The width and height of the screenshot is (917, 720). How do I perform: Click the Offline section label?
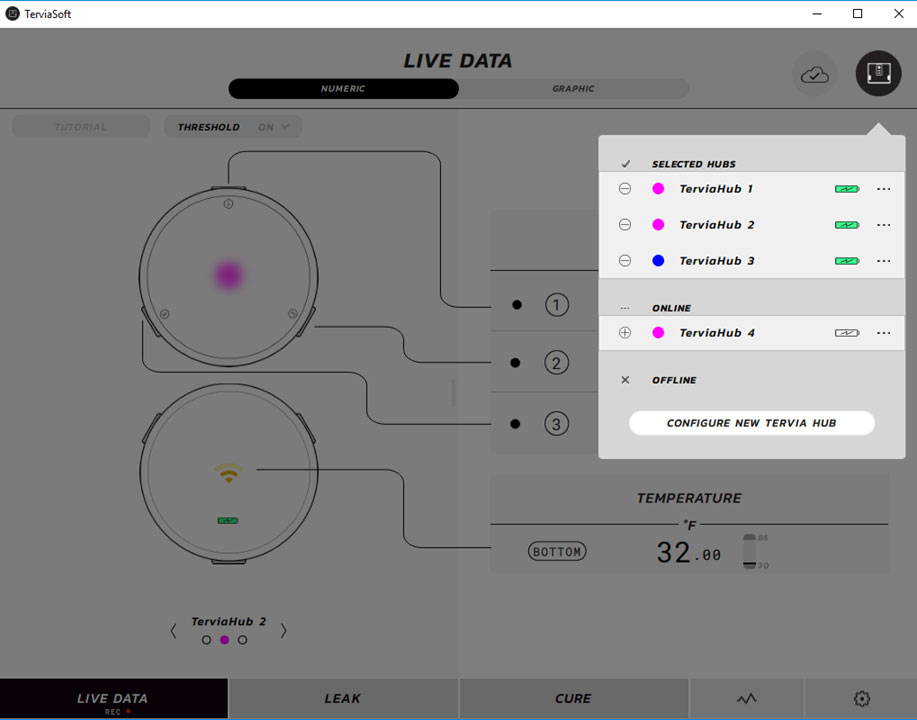(x=674, y=380)
